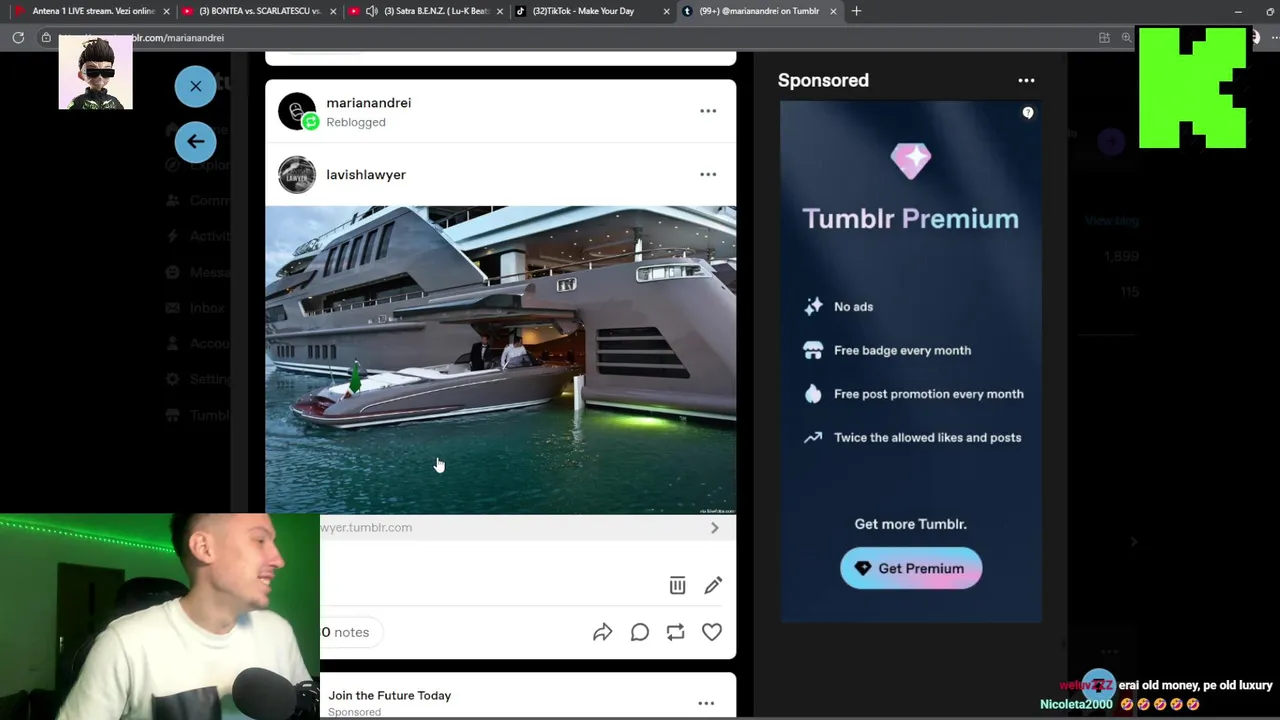Open lavishlawyer avatar
1280x720 pixels.
coord(297,175)
